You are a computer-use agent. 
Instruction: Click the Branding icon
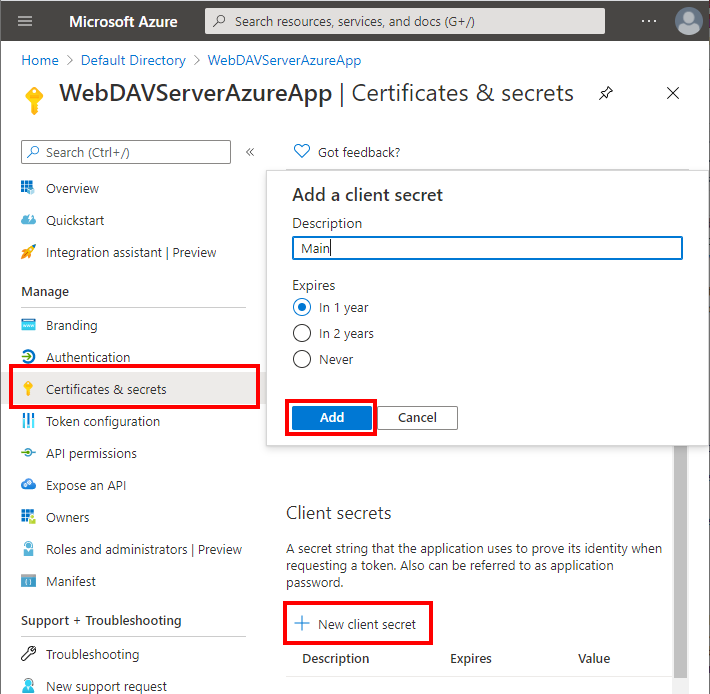click(x=28, y=325)
